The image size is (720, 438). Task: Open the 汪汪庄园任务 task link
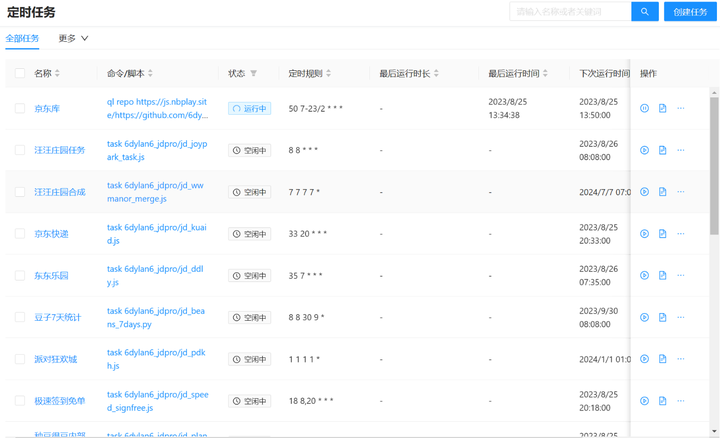pyautogui.click(x=60, y=150)
